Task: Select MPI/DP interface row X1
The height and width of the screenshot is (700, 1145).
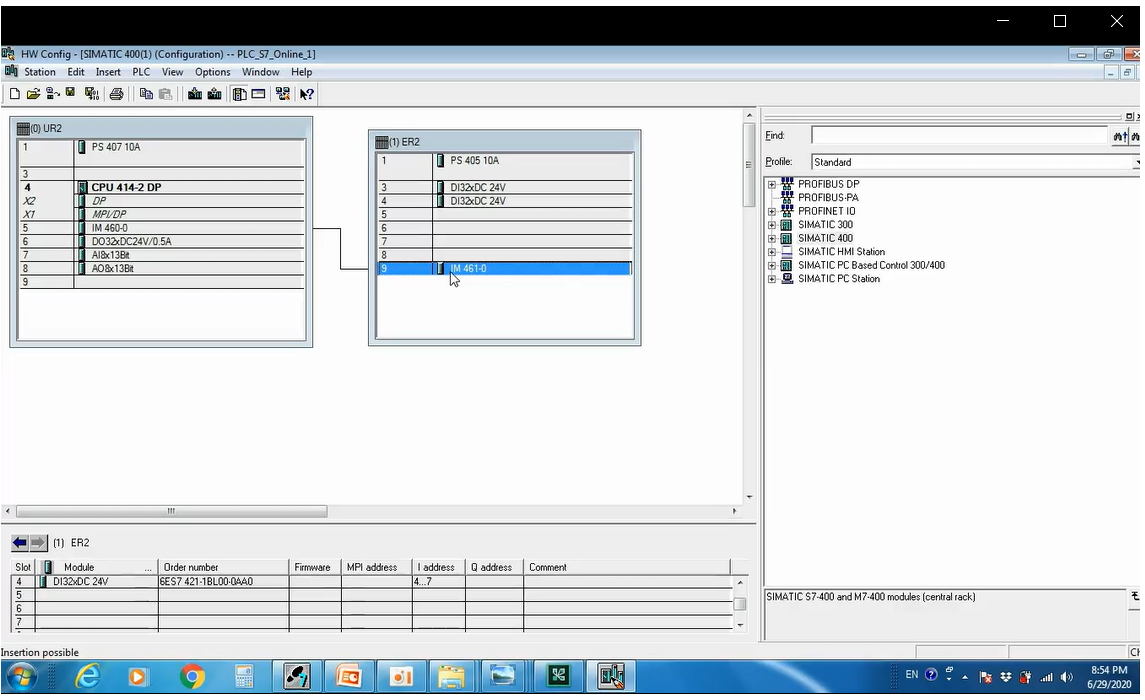Action: point(162,215)
